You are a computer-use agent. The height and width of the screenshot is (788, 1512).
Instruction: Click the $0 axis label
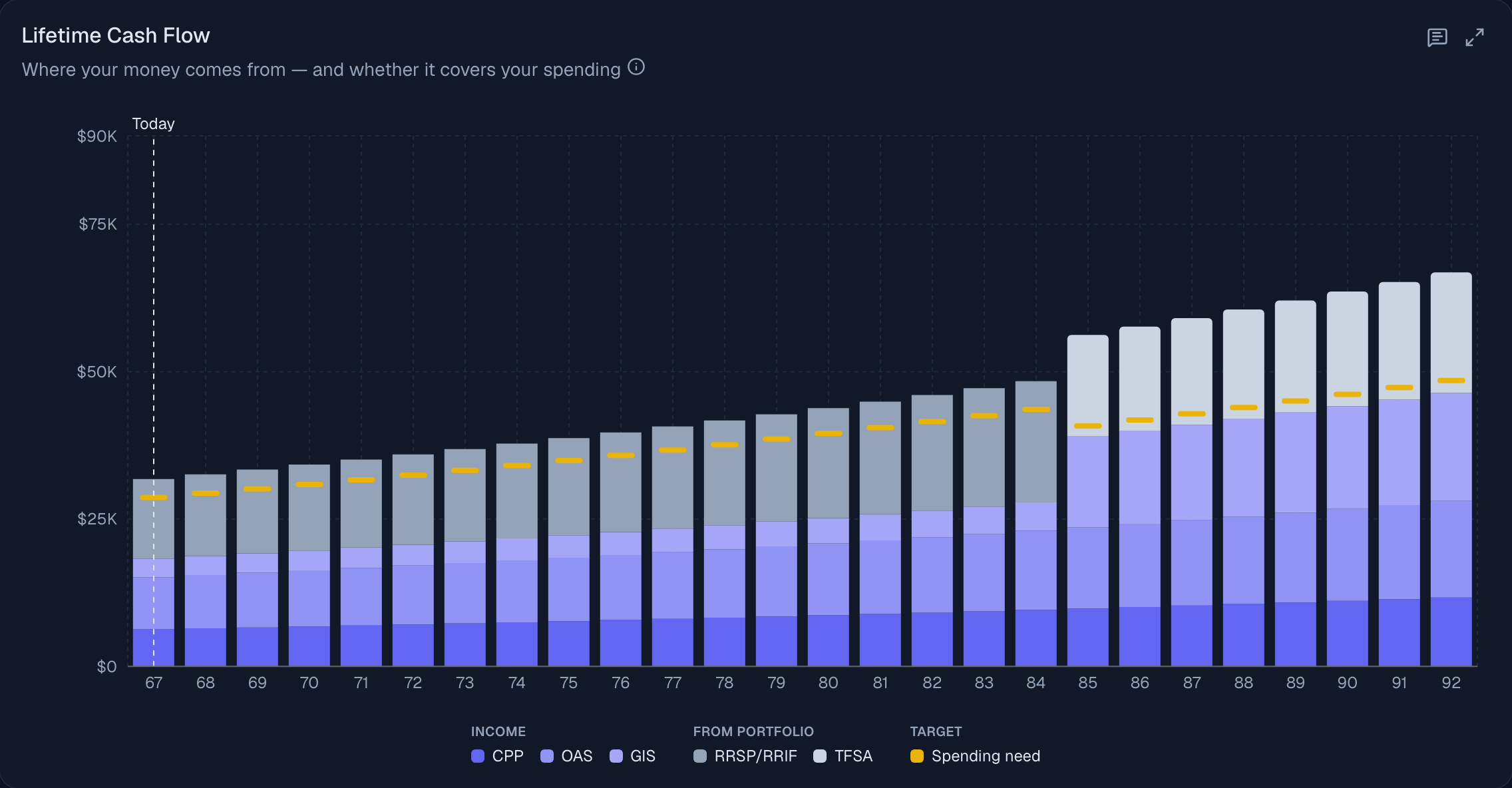point(106,667)
